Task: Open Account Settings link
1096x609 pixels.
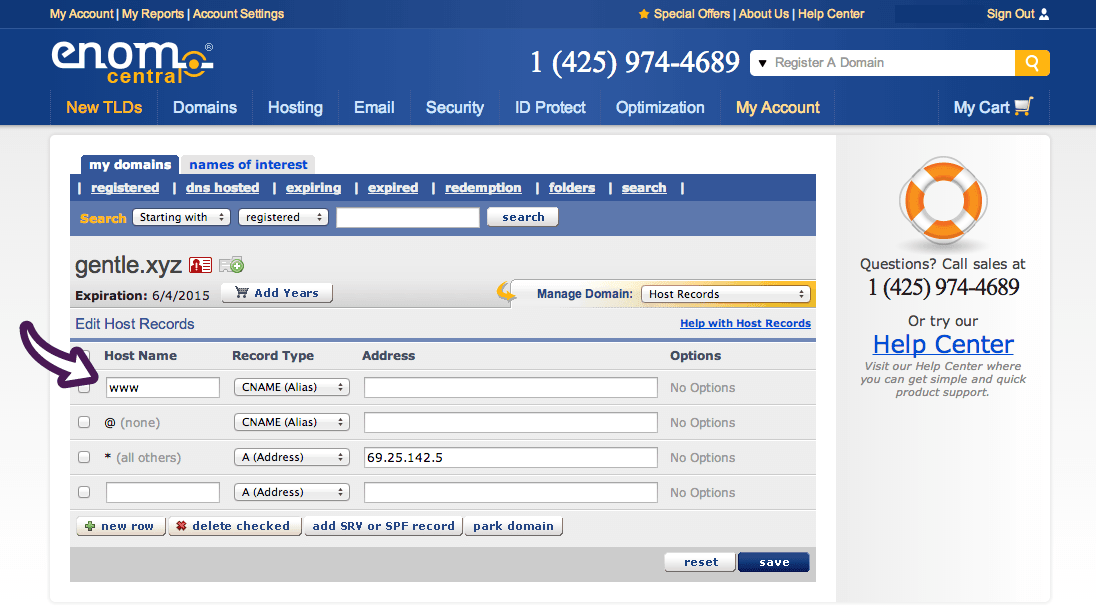Action: [x=238, y=14]
